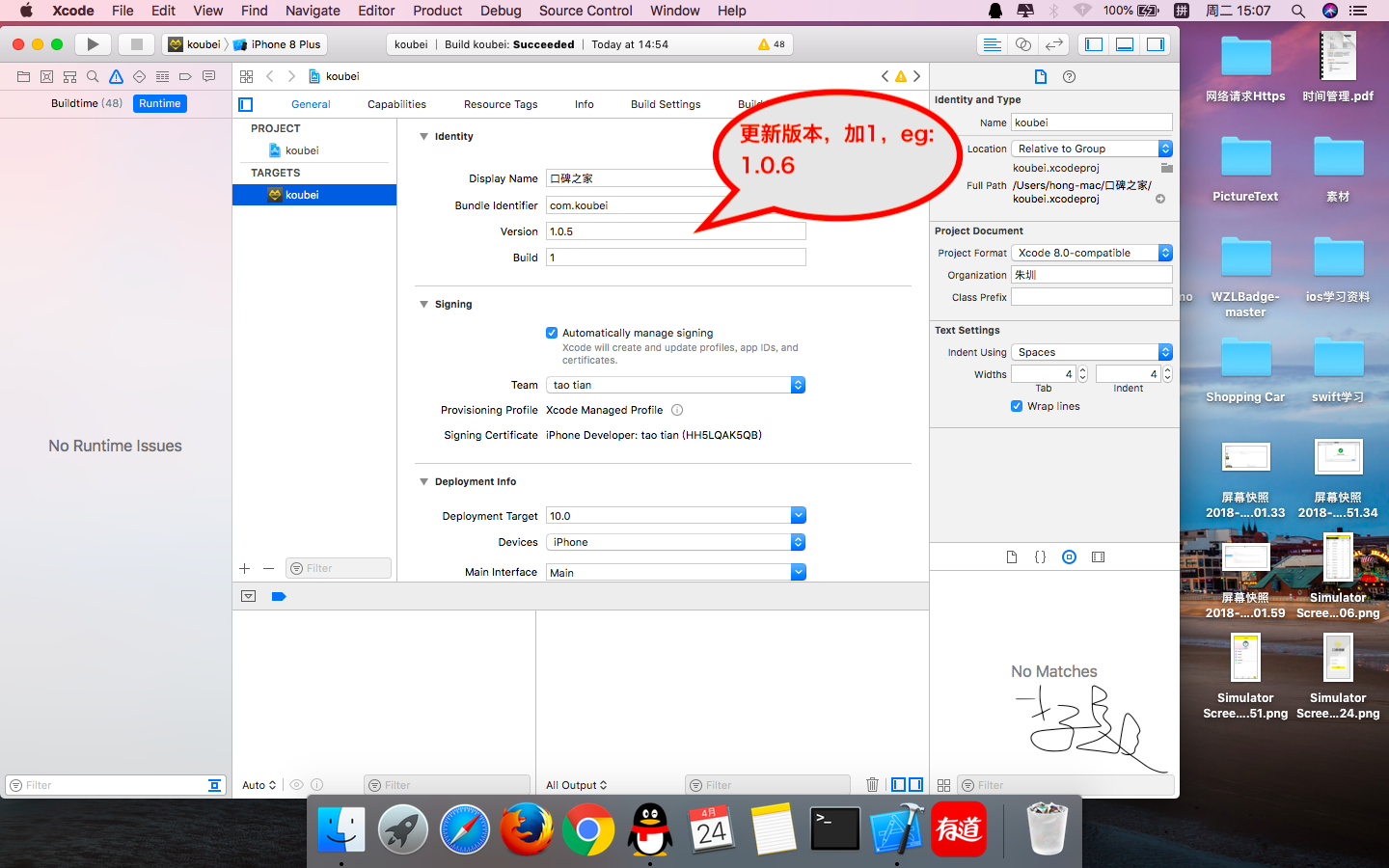Show the Quick Help inspector
This screenshot has height=868, width=1389.
[1069, 76]
